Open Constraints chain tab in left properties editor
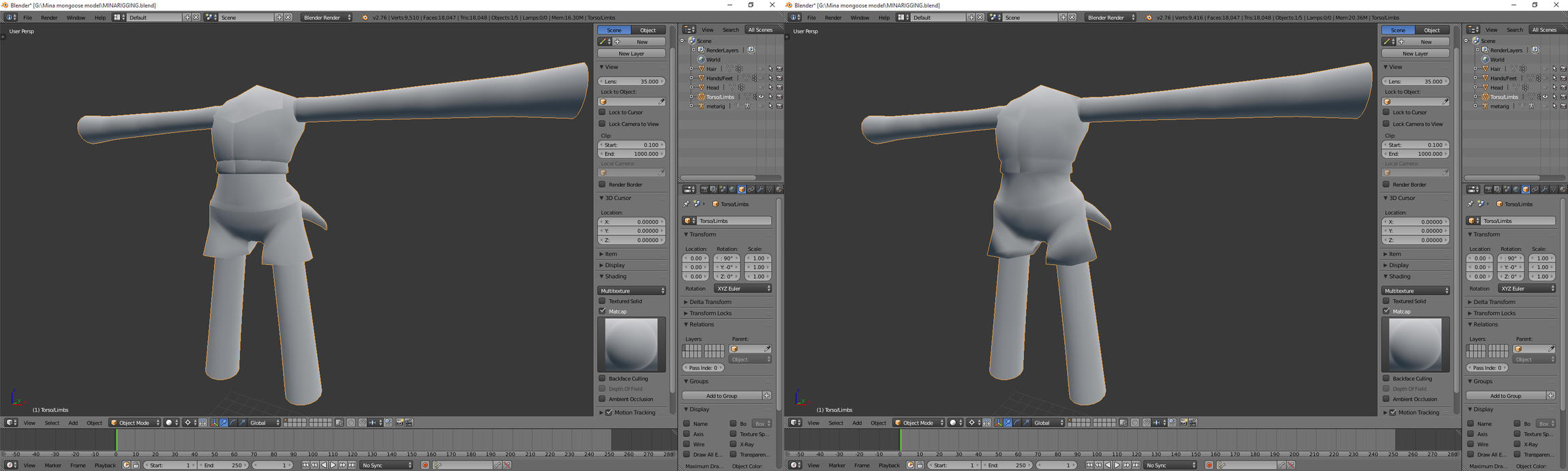 tap(751, 189)
